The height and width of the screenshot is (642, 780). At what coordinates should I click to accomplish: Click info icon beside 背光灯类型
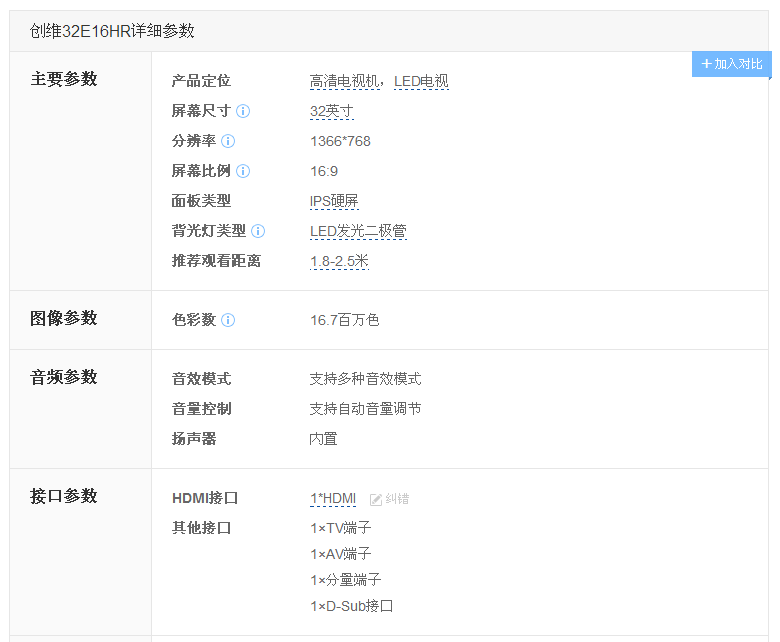click(x=258, y=231)
